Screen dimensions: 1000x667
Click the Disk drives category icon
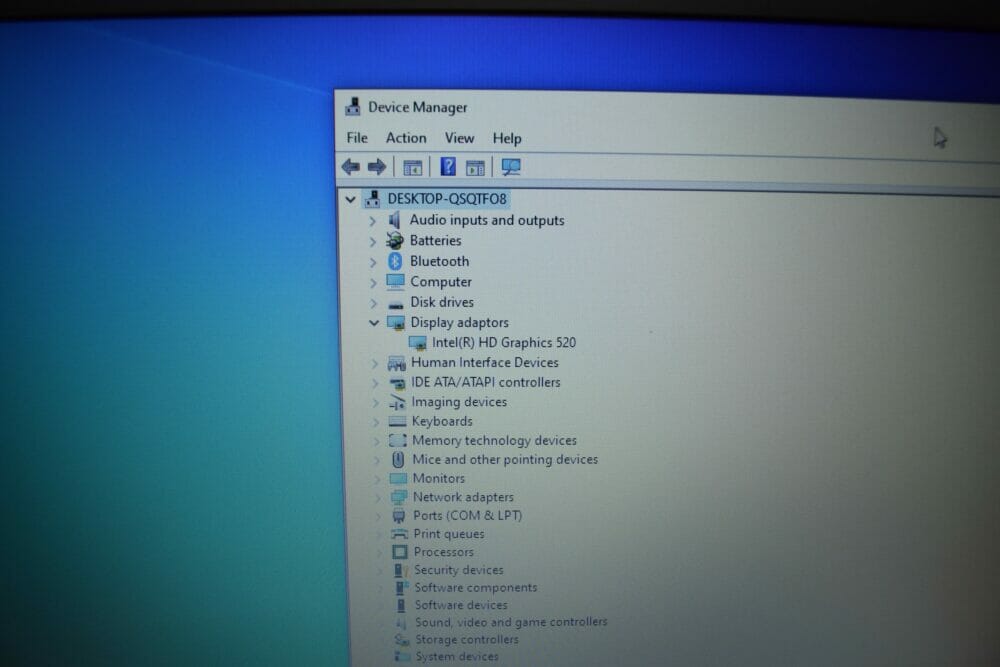pos(396,304)
